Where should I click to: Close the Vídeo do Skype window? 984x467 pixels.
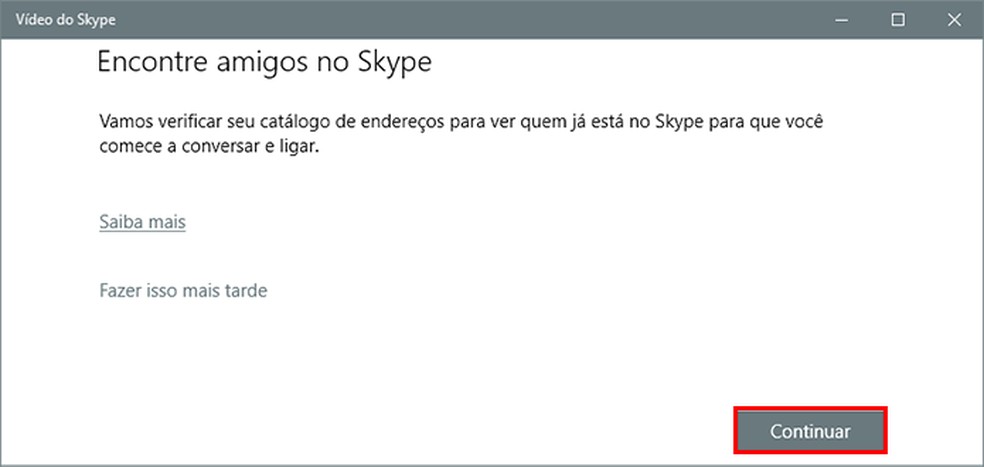click(953, 19)
